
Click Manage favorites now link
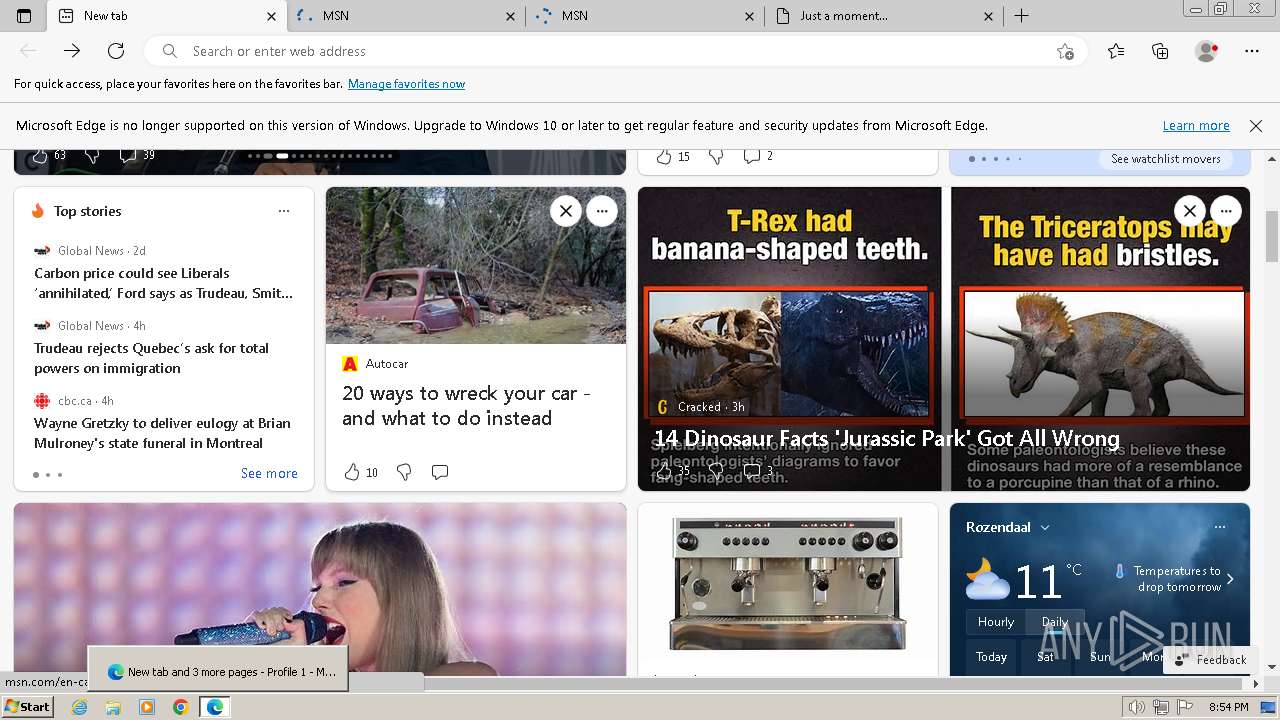406,84
